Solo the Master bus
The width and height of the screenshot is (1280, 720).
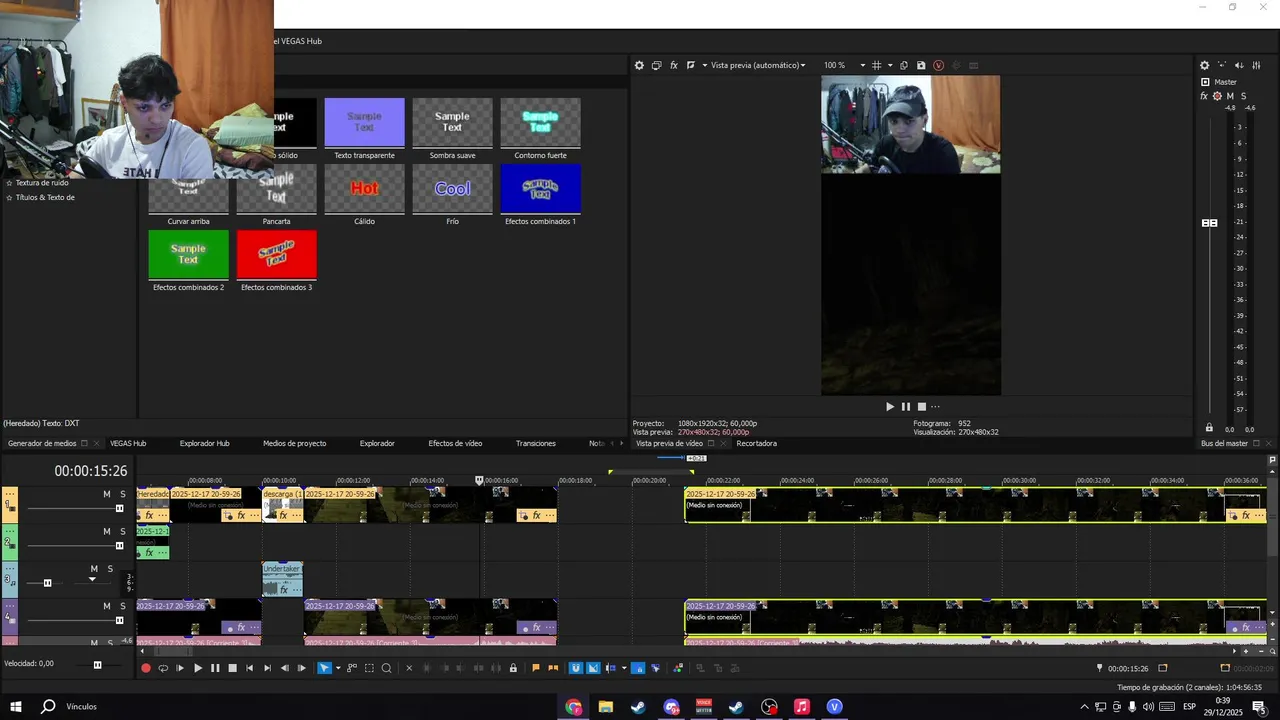(1244, 96)
